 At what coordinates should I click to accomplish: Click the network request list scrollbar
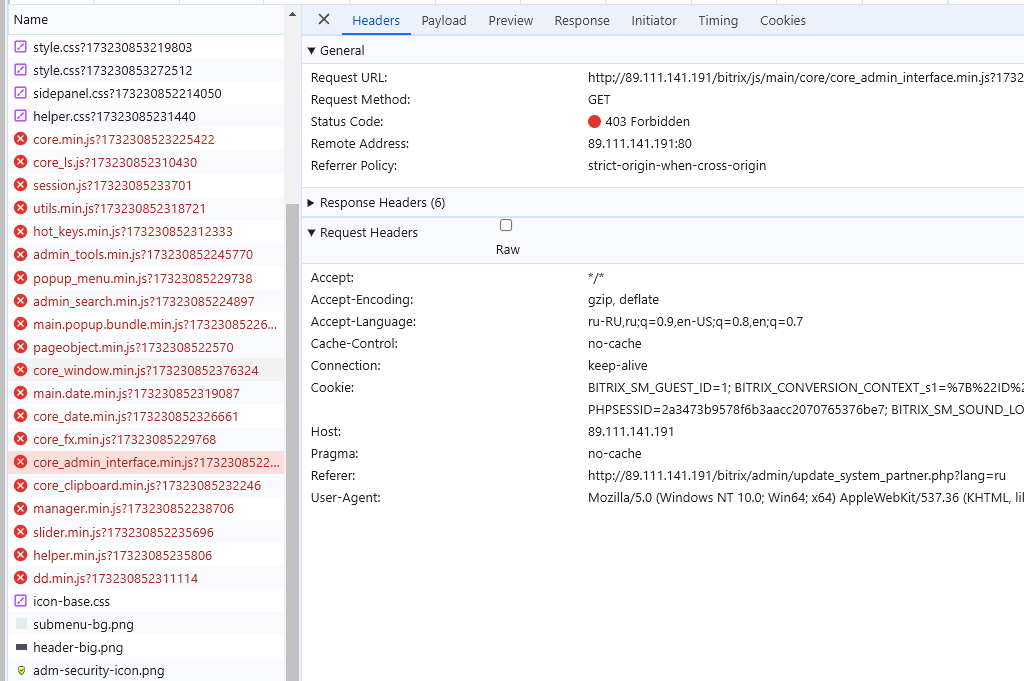[x=293, y=441]
